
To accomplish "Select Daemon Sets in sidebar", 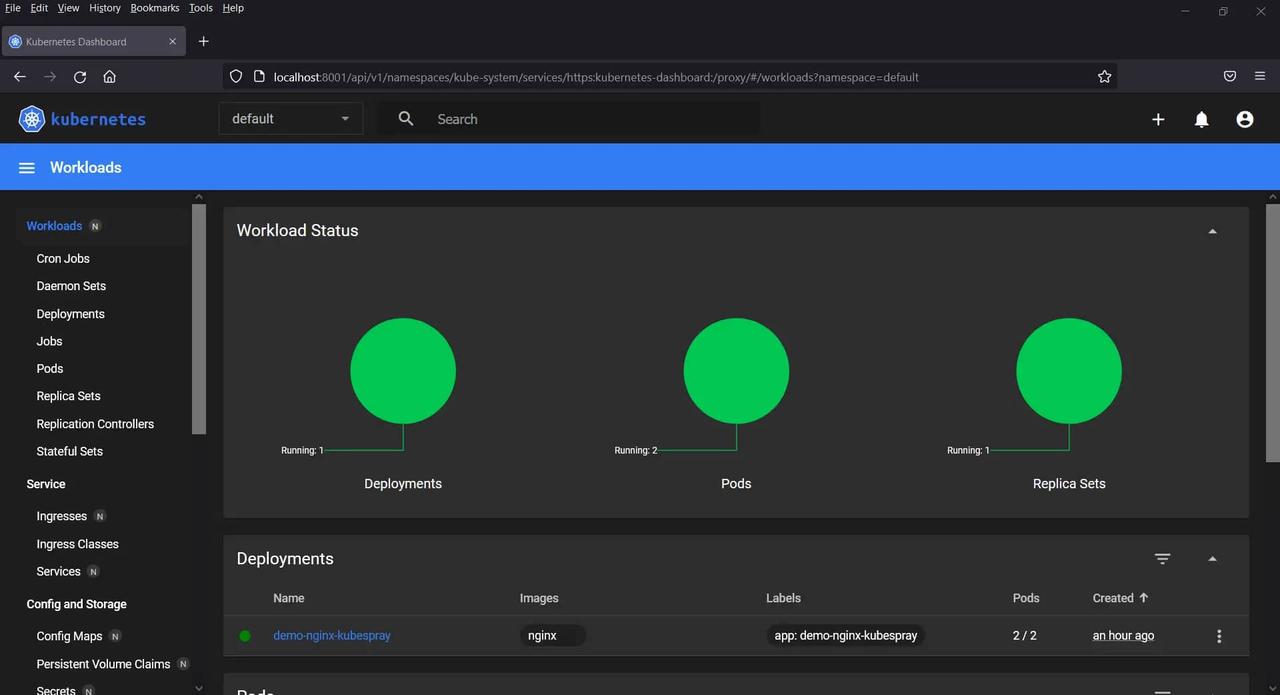I will pos(71,286).
